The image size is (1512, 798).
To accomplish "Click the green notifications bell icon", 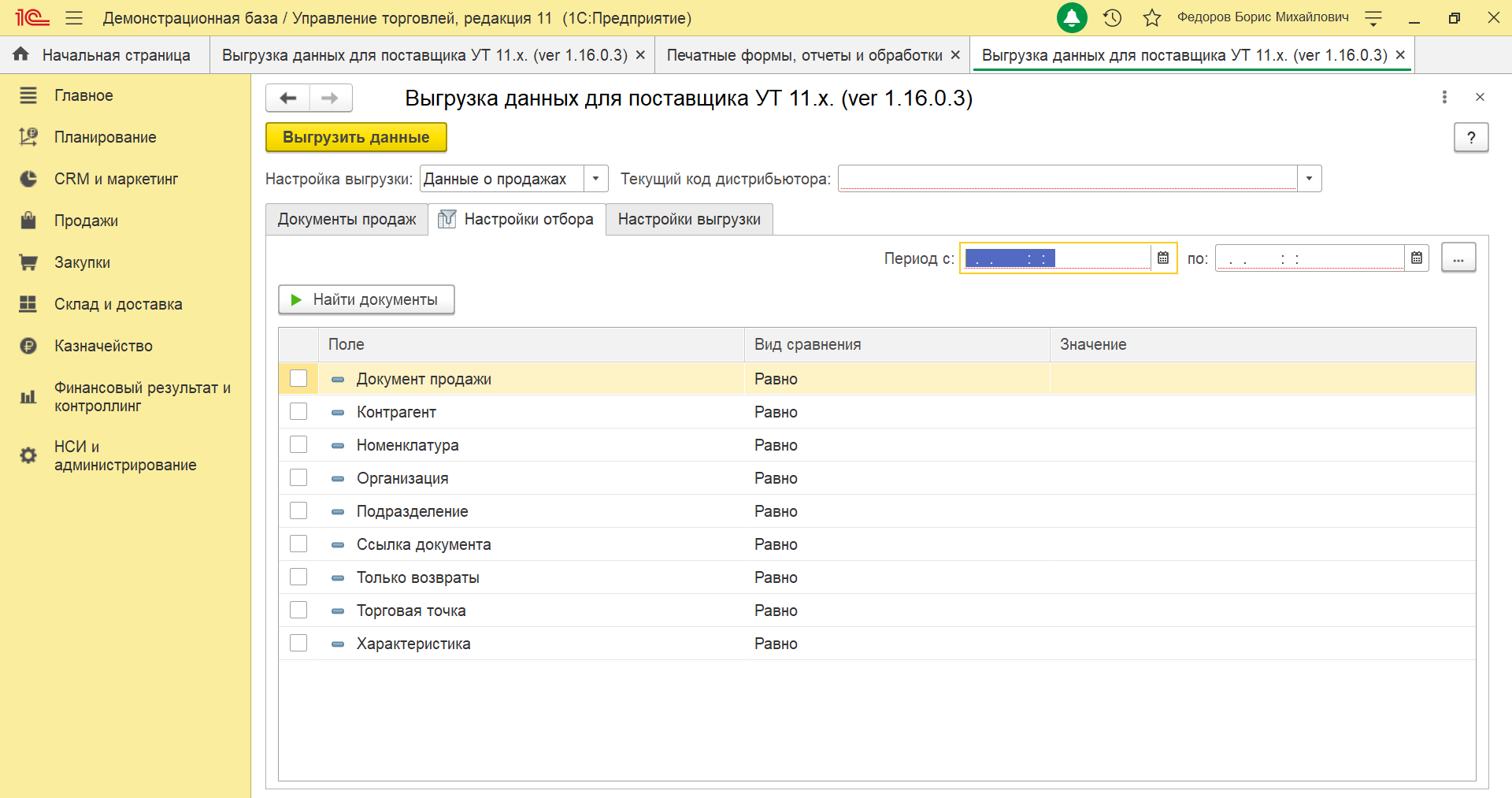I will [1072, 17].
